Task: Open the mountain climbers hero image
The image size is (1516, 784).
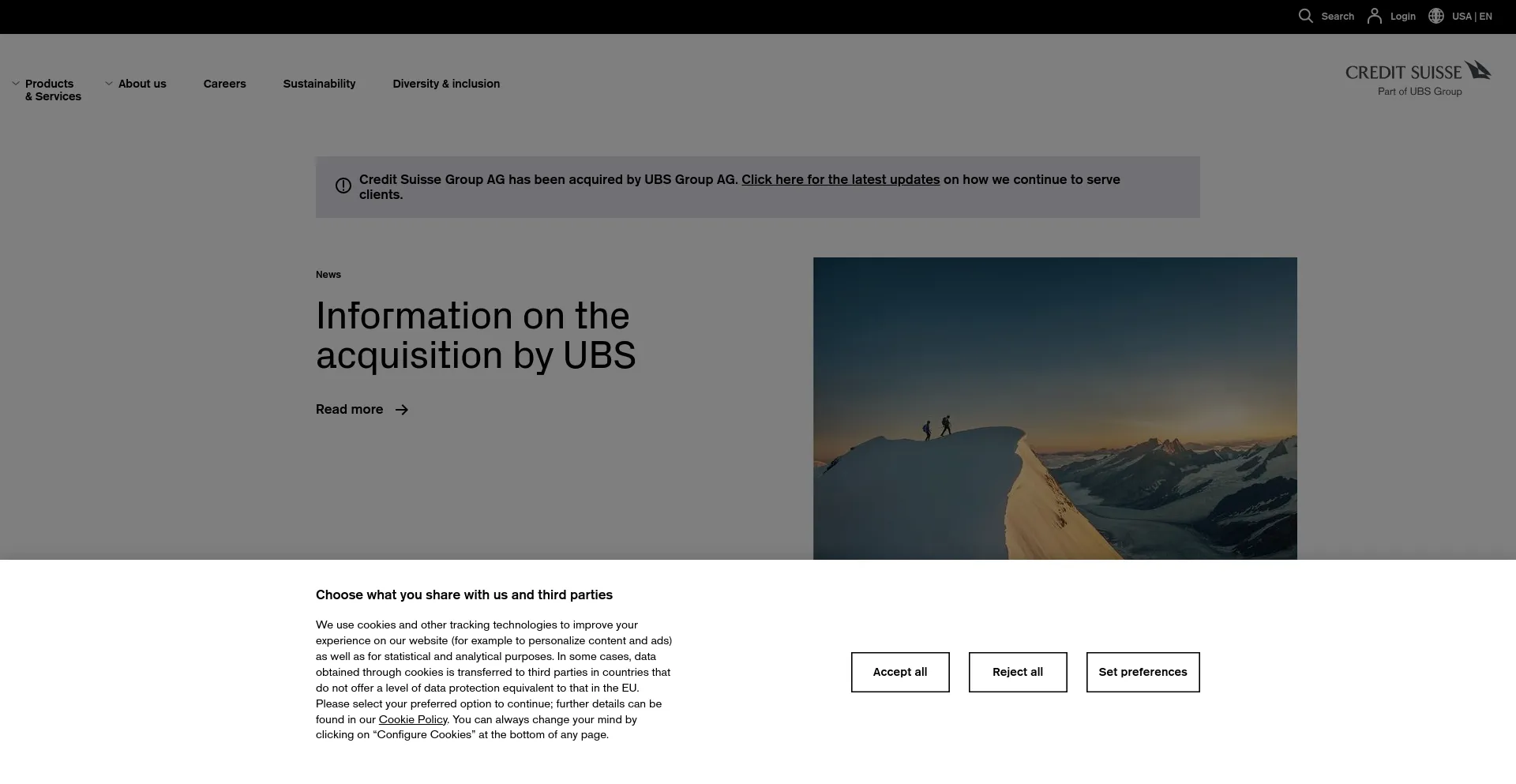Action: [1055, 408]
